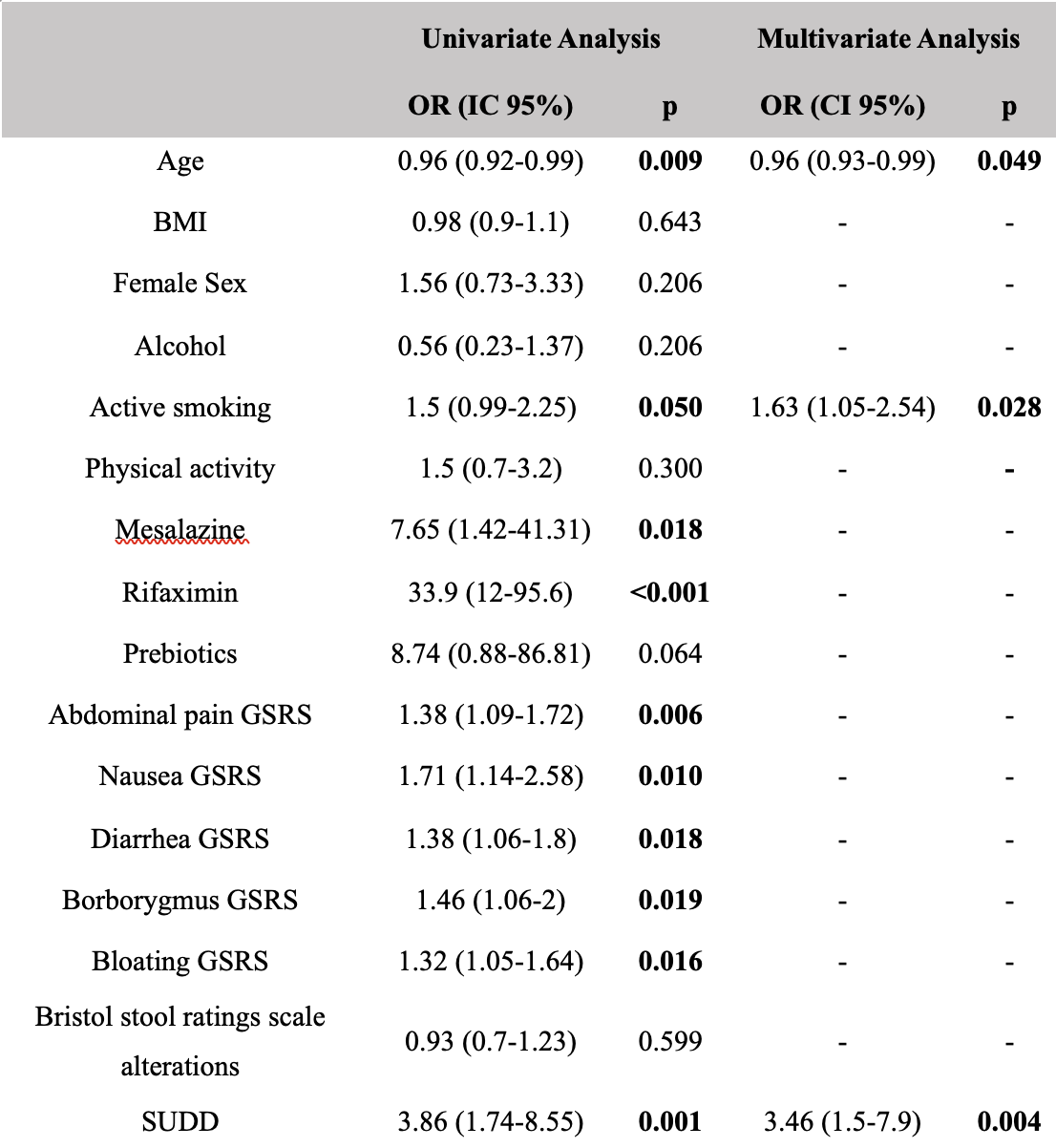Click the Rifaximin odds ratio 33.9 (12-95.6)
The image size is (1056, 1148).
pyautogui.click(x=491, y=593)
